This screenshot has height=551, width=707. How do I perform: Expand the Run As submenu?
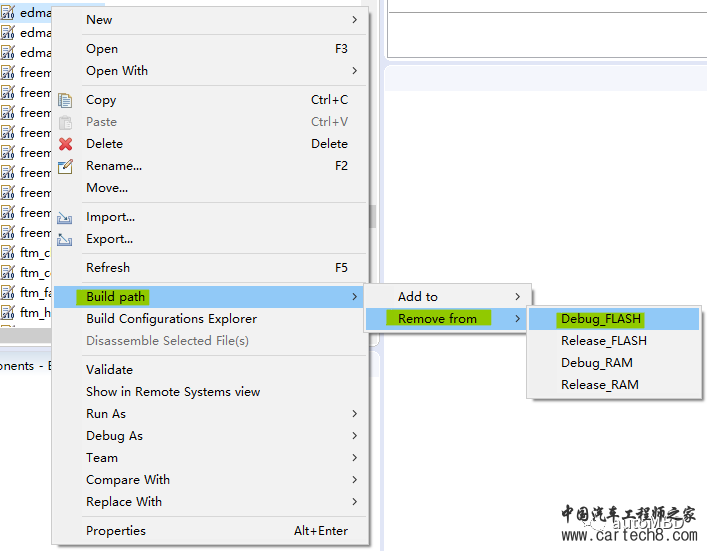coord(211,414)
